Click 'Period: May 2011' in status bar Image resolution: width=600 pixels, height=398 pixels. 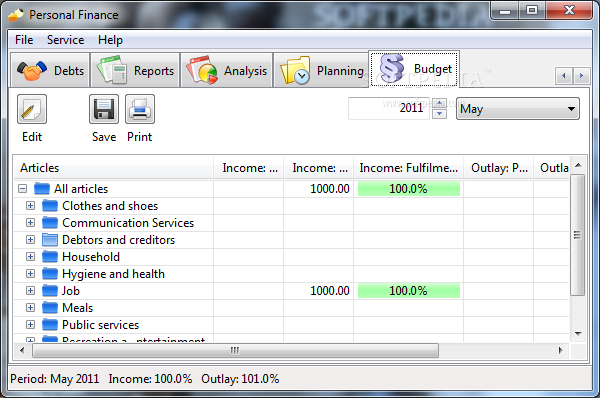[54, 379]
